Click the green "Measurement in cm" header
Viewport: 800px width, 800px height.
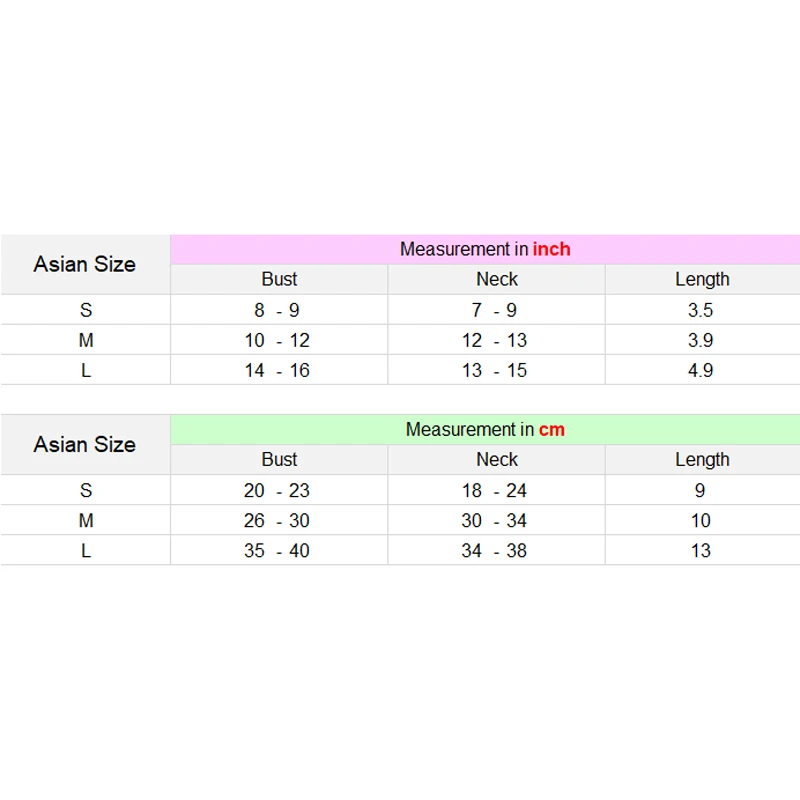485,429
